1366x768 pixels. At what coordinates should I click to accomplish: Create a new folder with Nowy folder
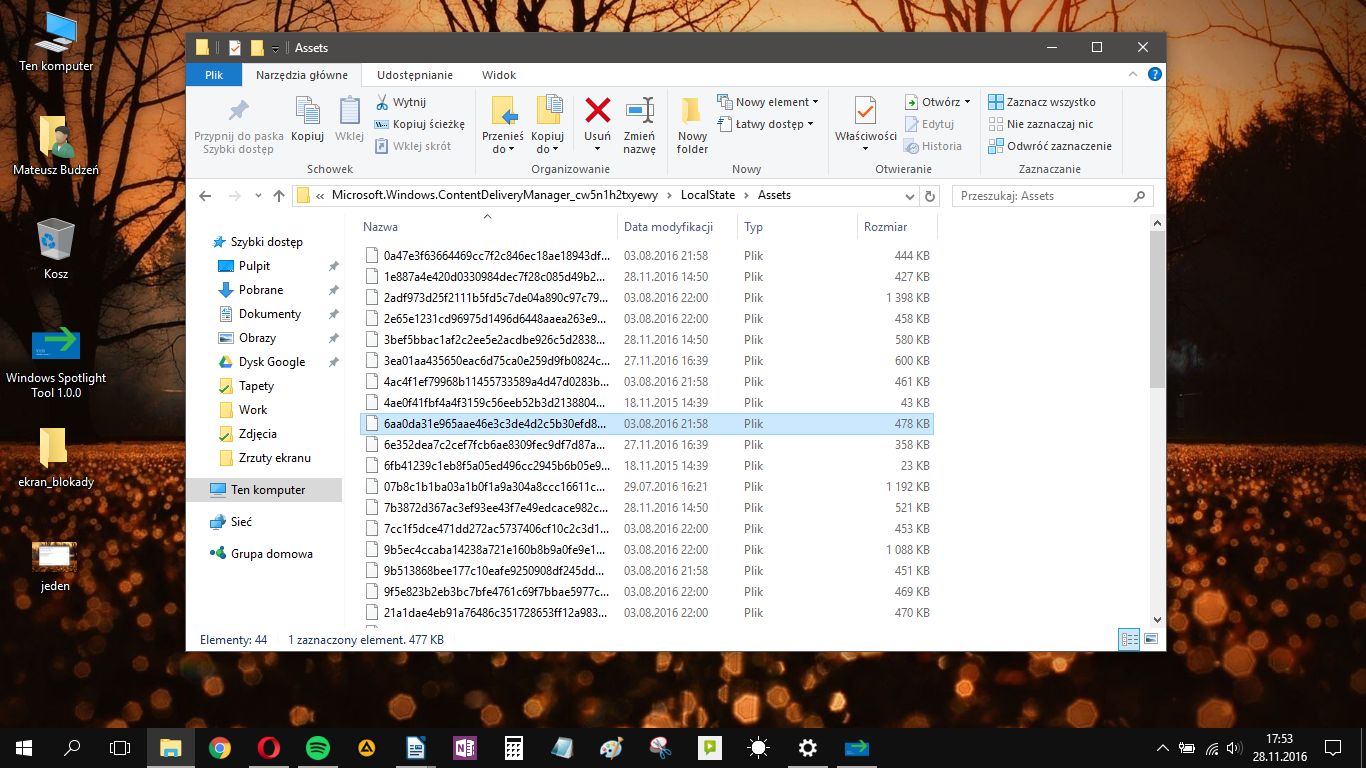point(692,125)
